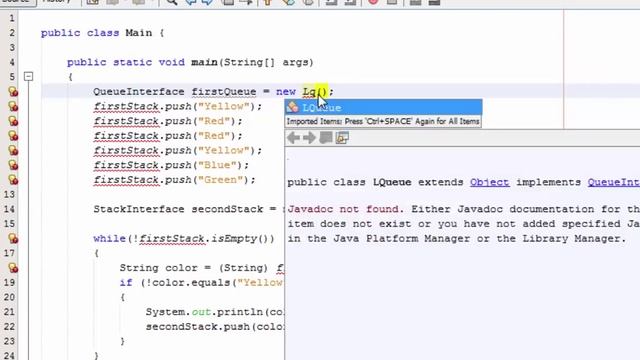
Task: Click line number 4 in the gutter
Action: (x=12, y=62)
